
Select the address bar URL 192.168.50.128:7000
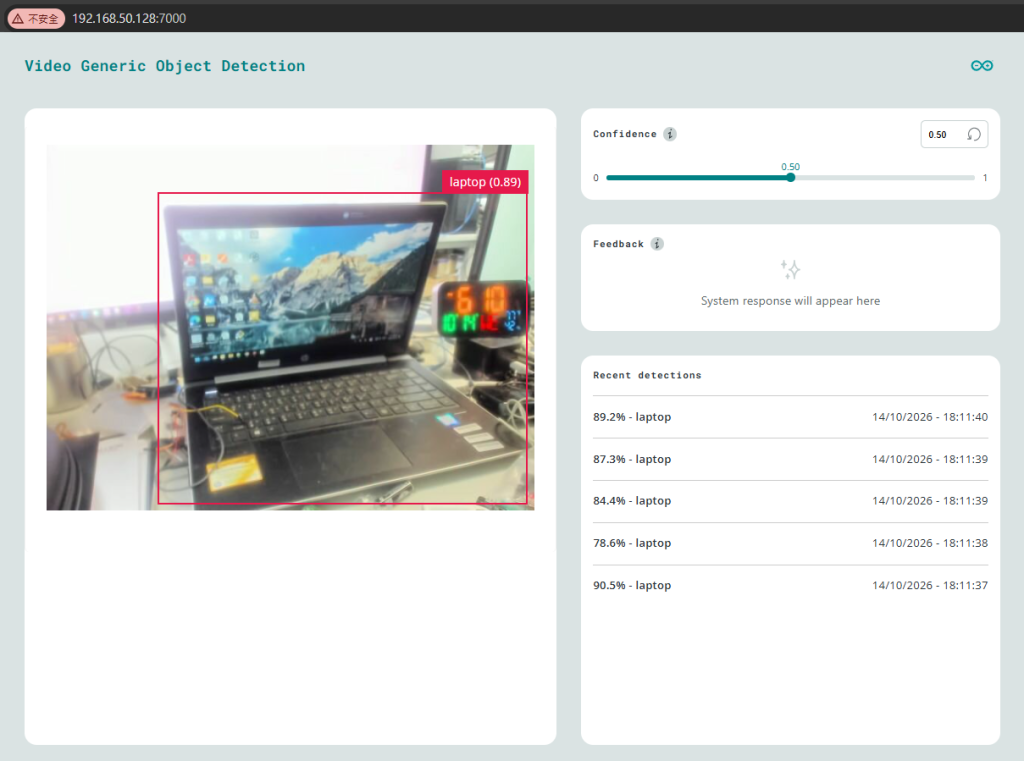(x=129, y=18)
